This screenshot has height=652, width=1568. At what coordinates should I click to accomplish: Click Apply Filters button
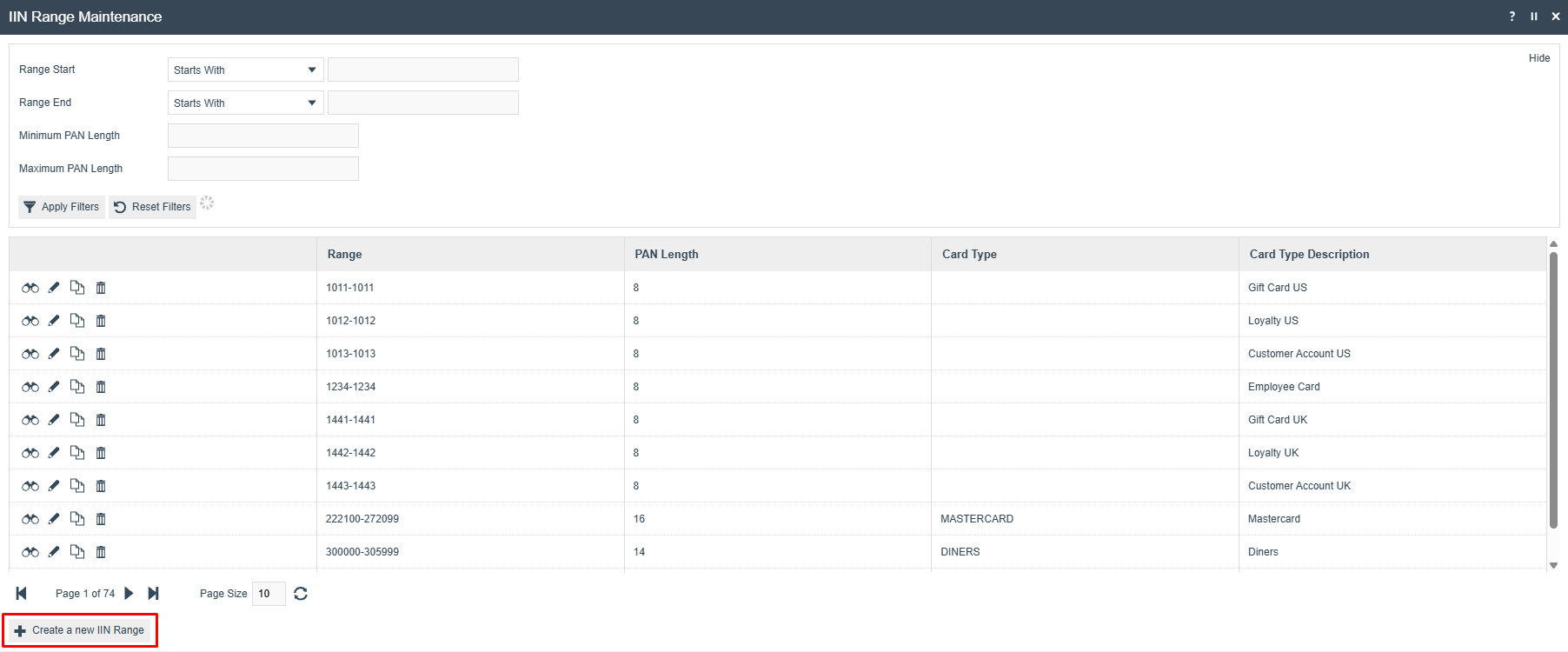click(x=62, y=207)
